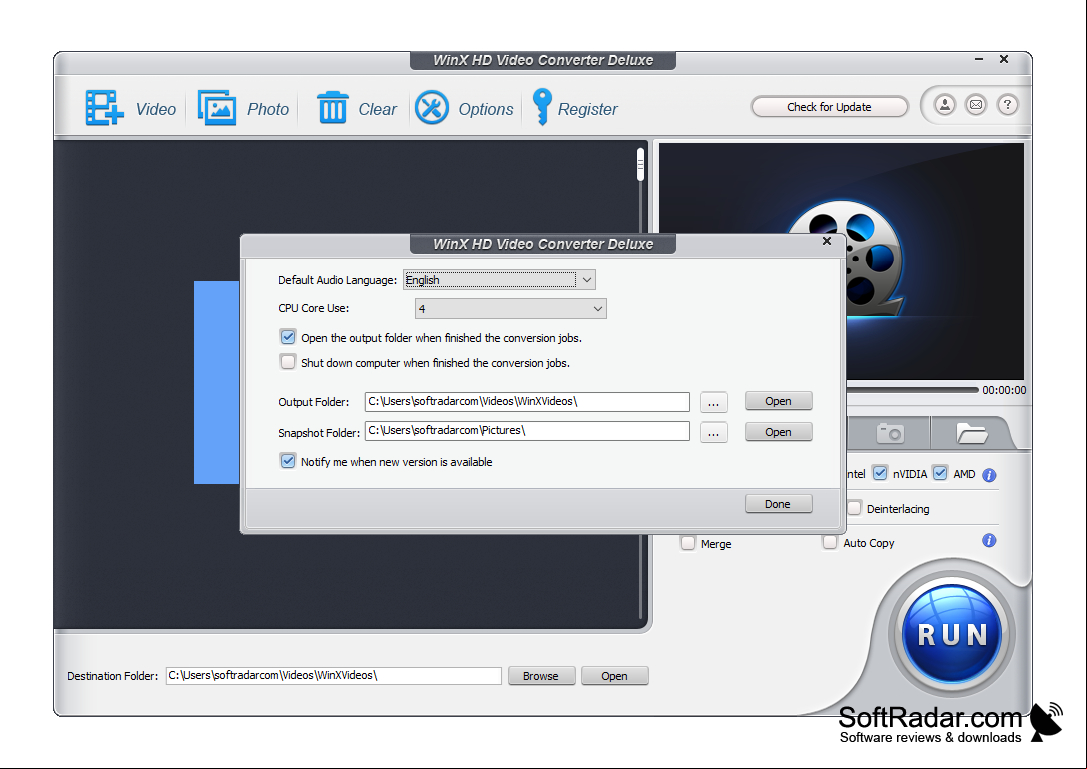
Task: Open the Destination Folder
Action: 614,675
